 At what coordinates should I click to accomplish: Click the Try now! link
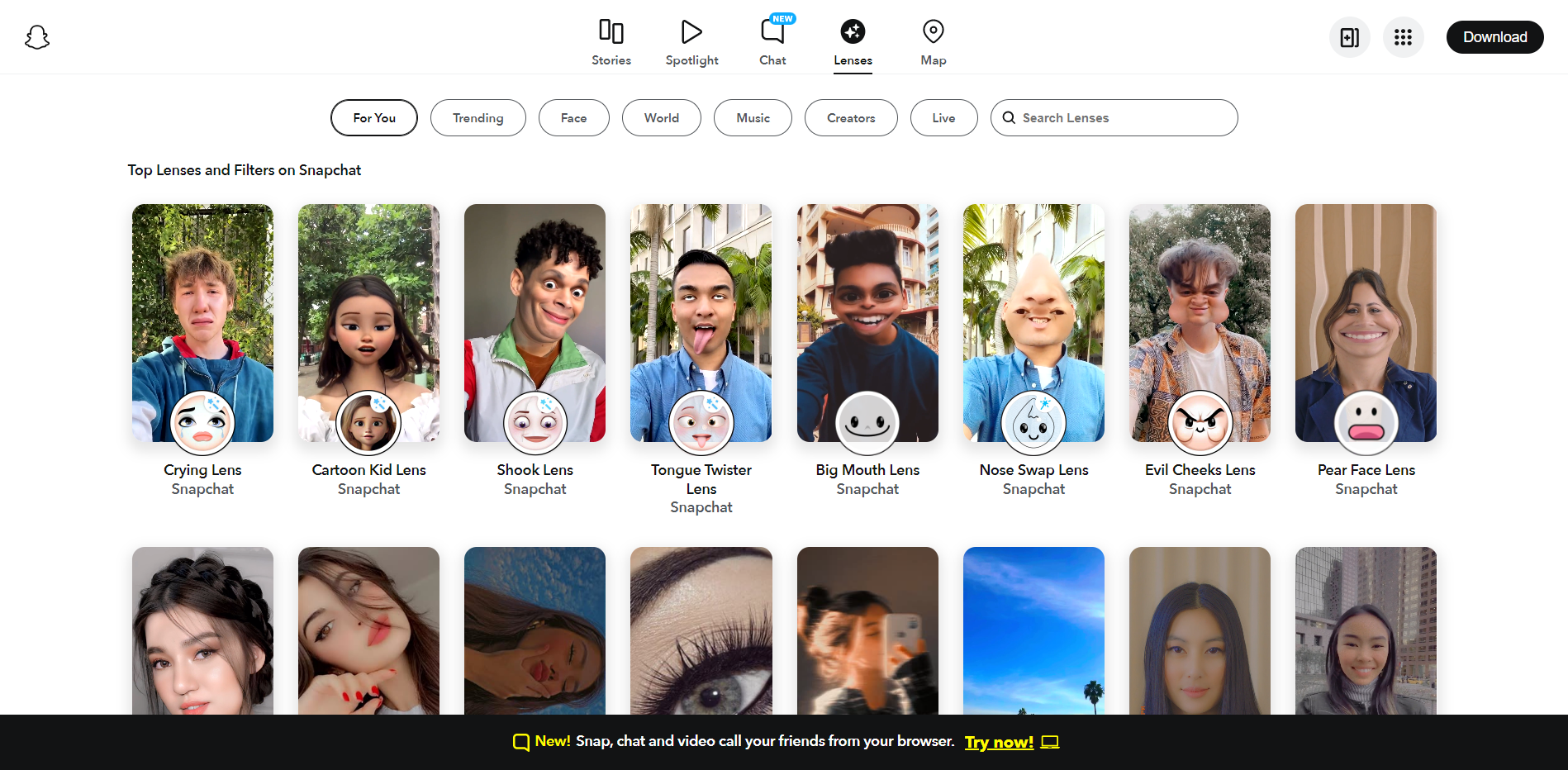point(999,742)
